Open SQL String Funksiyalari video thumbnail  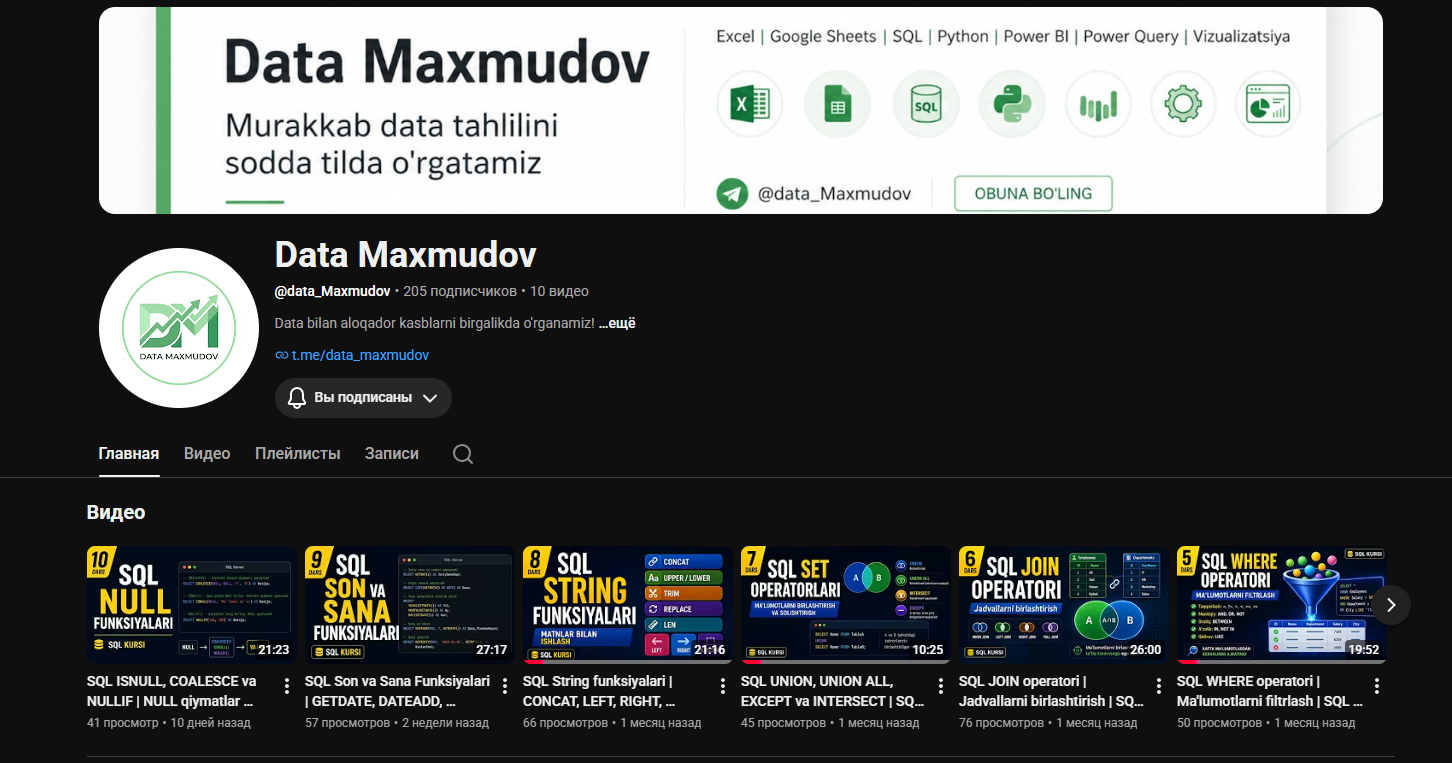[x=628, y=605]
